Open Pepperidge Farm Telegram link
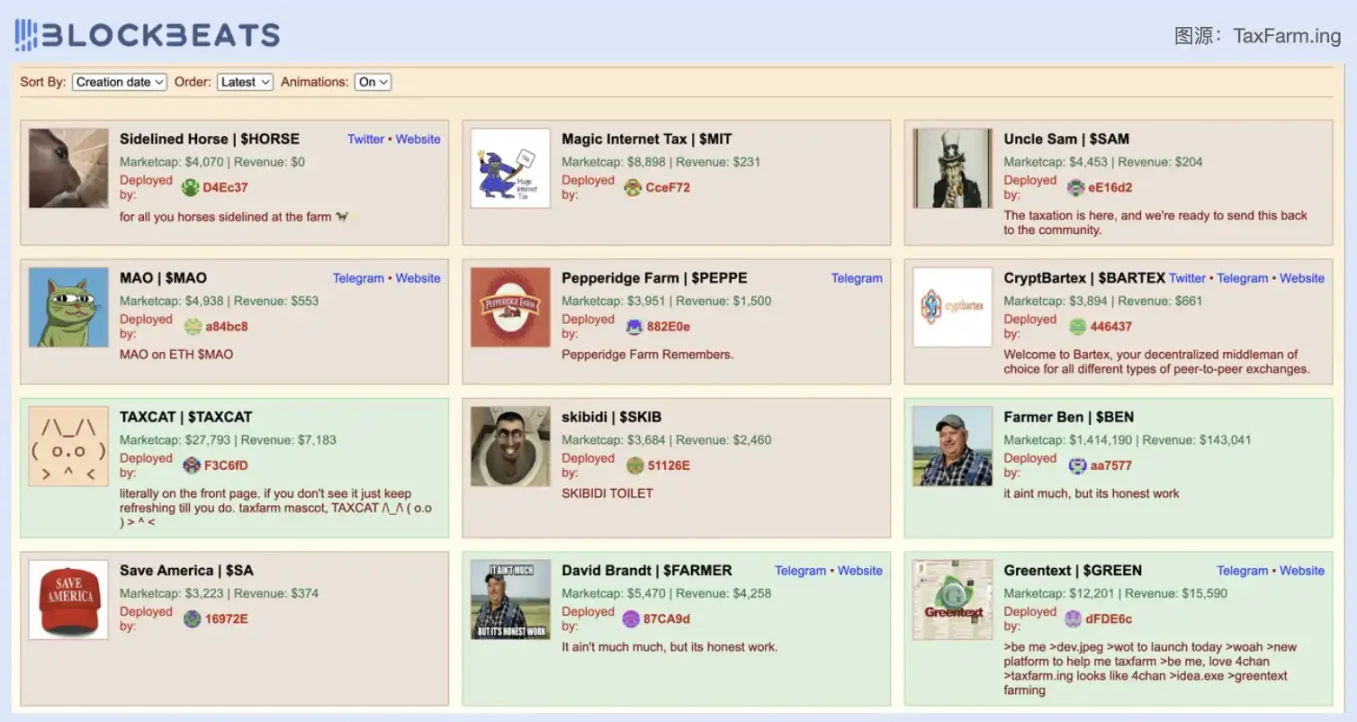The width and height of the screenshot is (1357, 722). point(857,278)
